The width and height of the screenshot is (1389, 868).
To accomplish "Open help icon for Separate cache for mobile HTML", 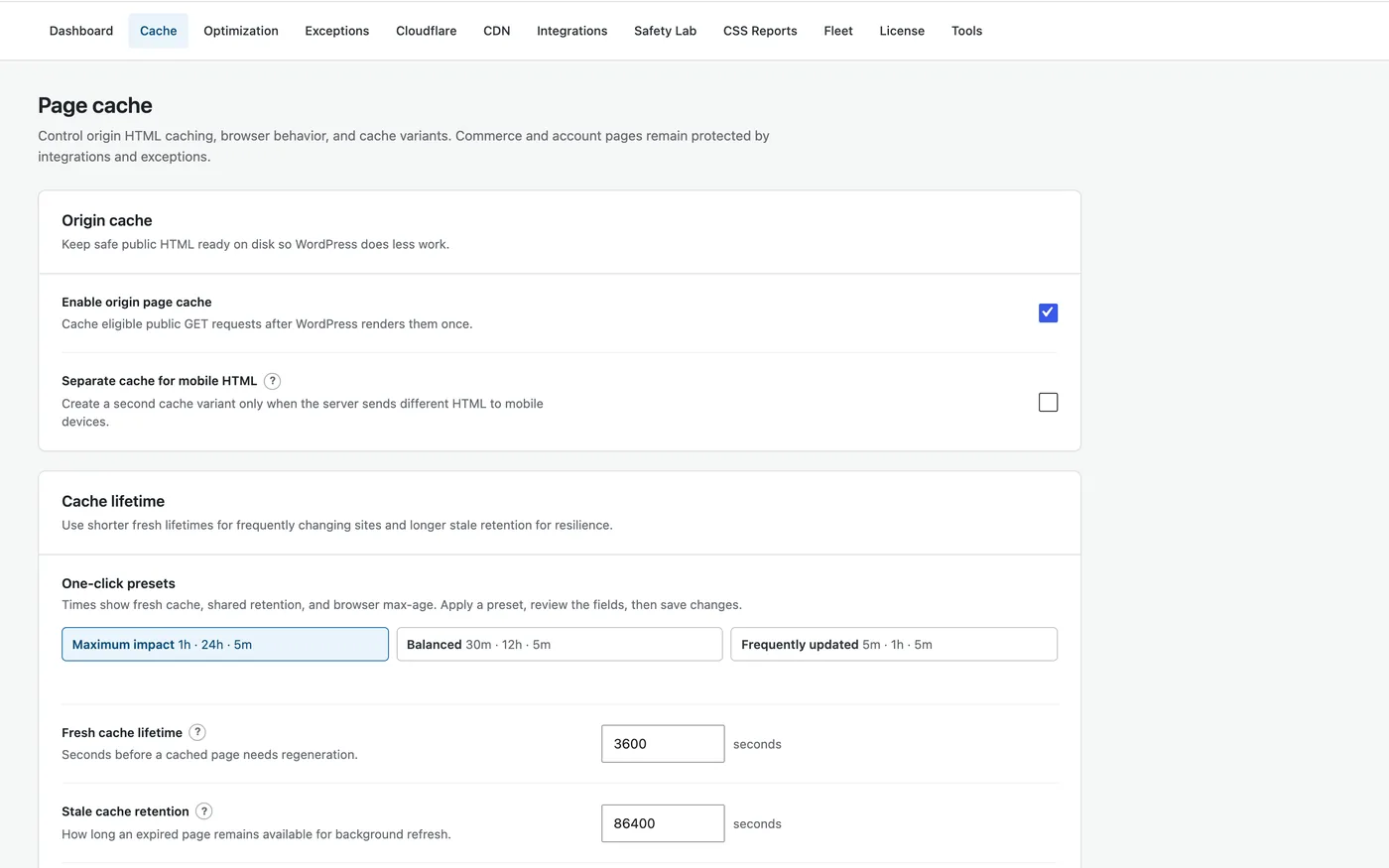I will point(272,381).
